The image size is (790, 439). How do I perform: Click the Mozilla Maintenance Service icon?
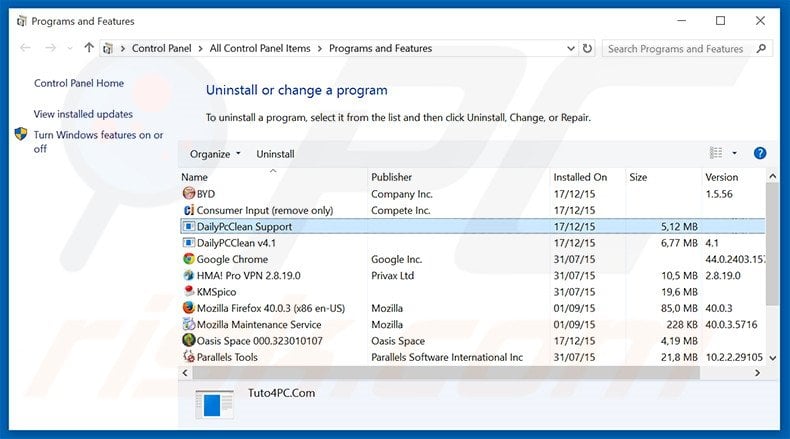click(x=188, y=324)
